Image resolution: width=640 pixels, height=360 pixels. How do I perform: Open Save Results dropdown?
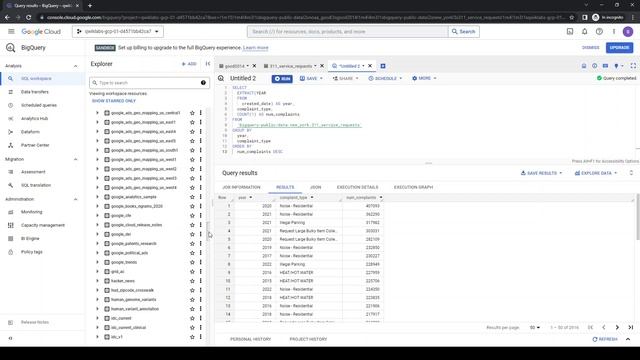click(542, 173)
